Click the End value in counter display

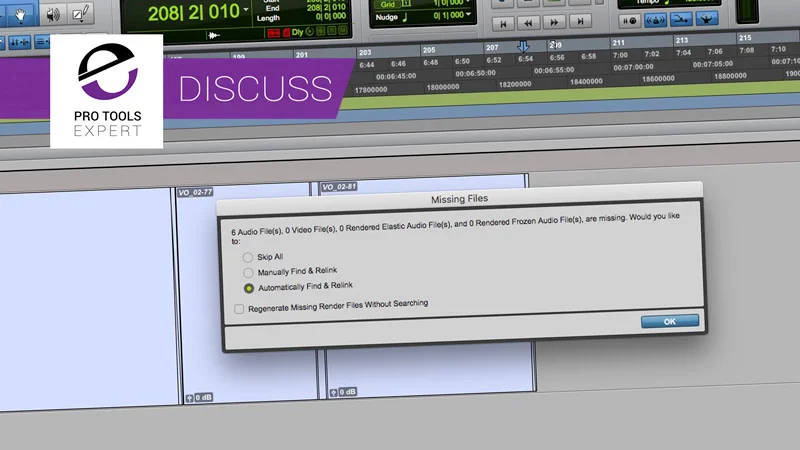326,8
